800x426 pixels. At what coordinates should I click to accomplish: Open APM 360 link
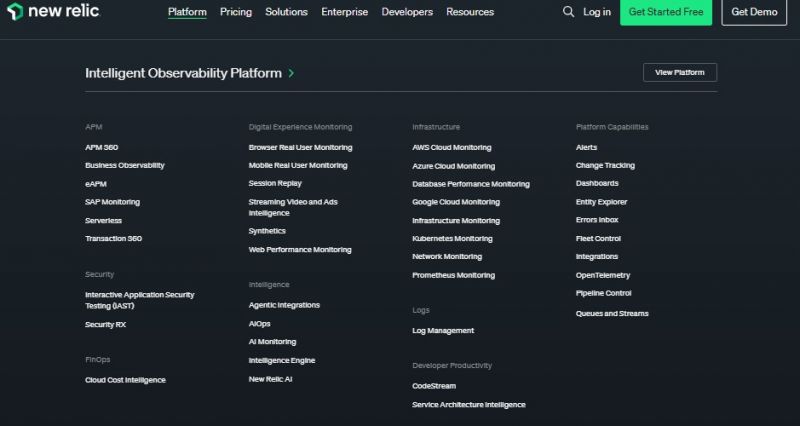point(102,147)
